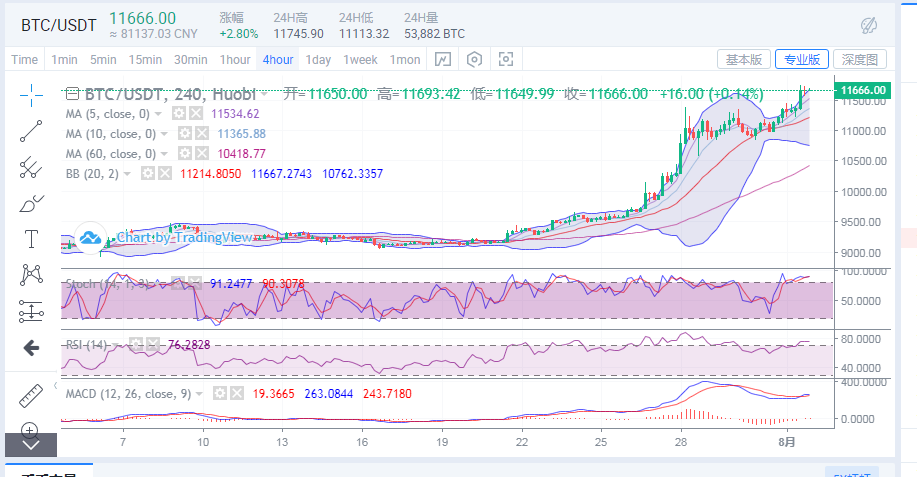Select the brush drawing tool

[x=31, y=203]
